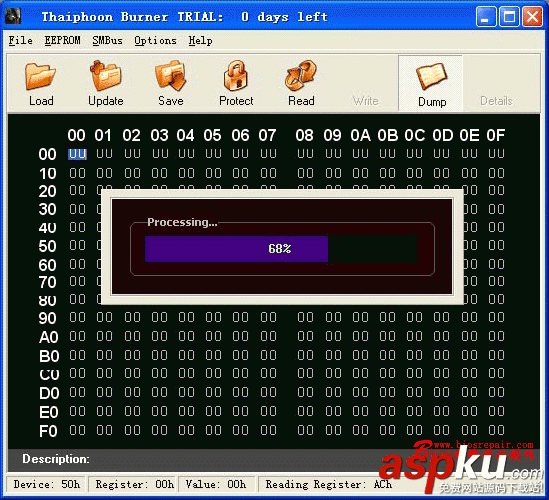549x500 pixels.
Task: Click the Load folder icon
Action: [x=40, y=76]
